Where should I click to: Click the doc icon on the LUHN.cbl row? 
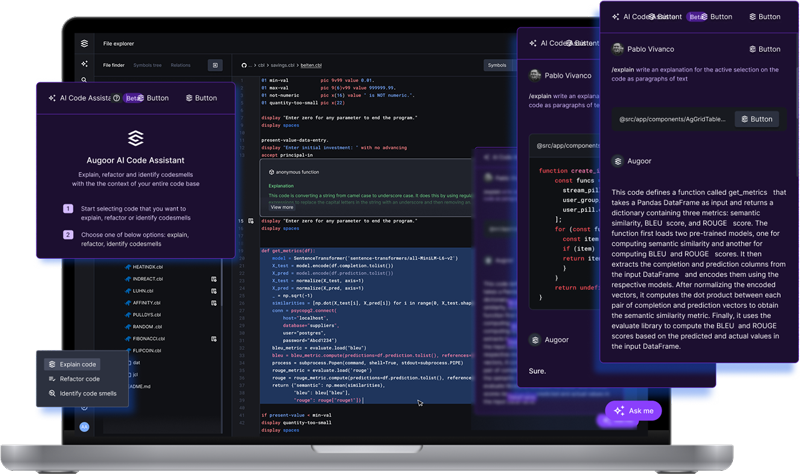click(214, 291)
